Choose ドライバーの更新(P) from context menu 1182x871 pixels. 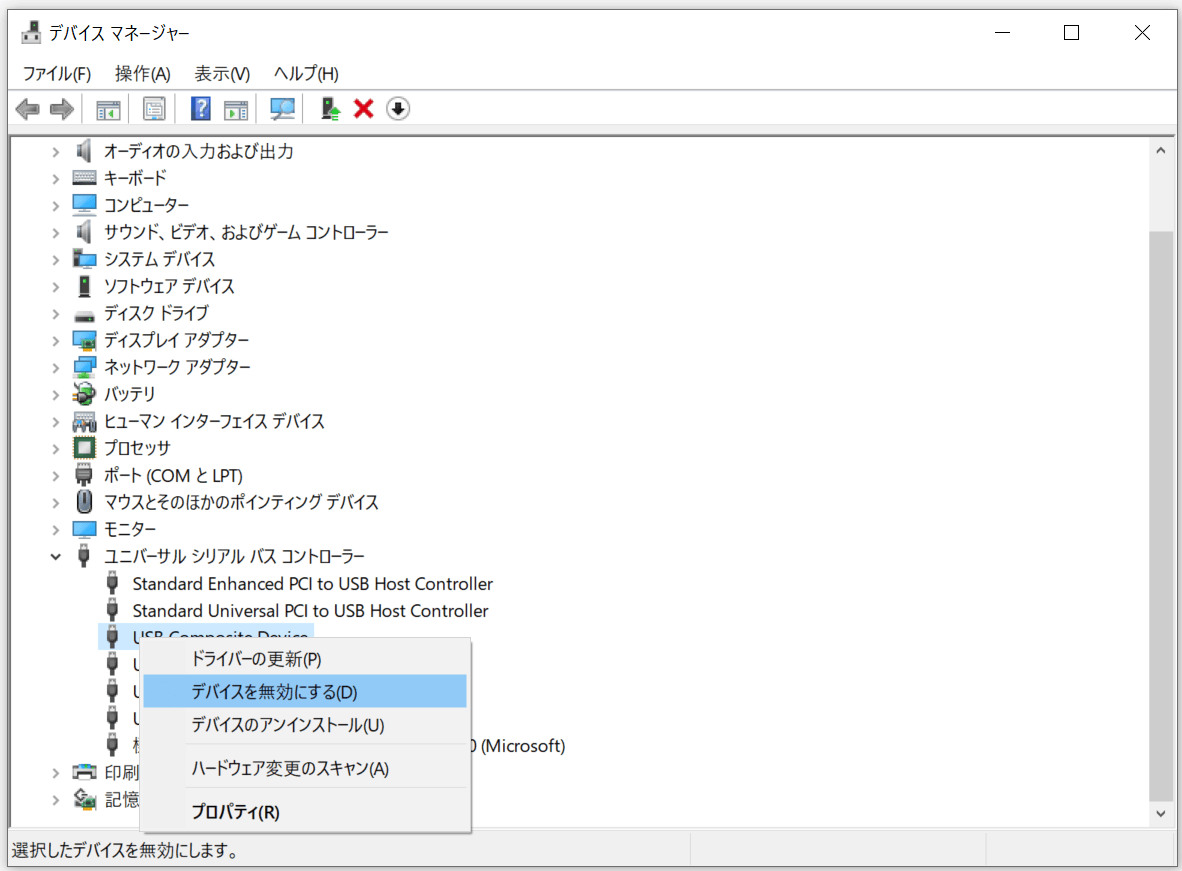click(305, 658)
